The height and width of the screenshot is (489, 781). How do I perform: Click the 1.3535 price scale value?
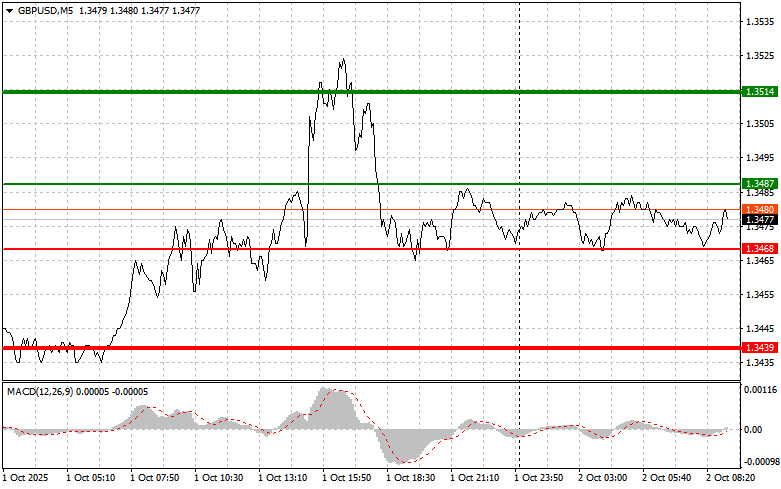tap(760, 22)
